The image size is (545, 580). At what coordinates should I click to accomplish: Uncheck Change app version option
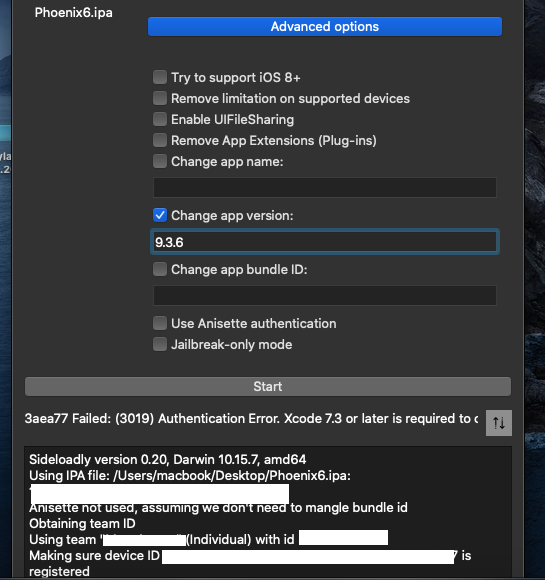(x=160, y=215)
